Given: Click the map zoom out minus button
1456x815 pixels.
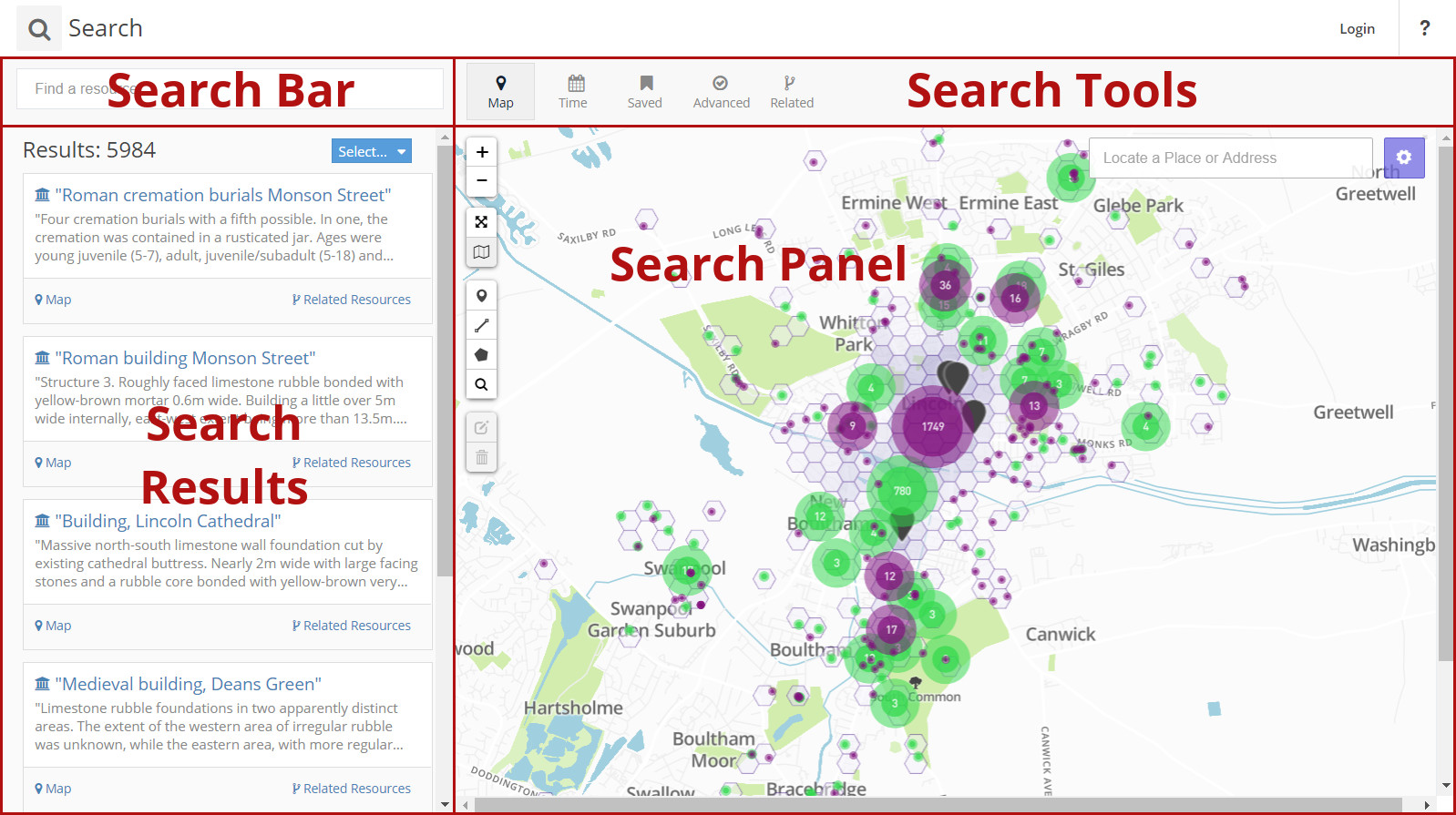Looking at the screenshot, I should click(x=482, y=180).
